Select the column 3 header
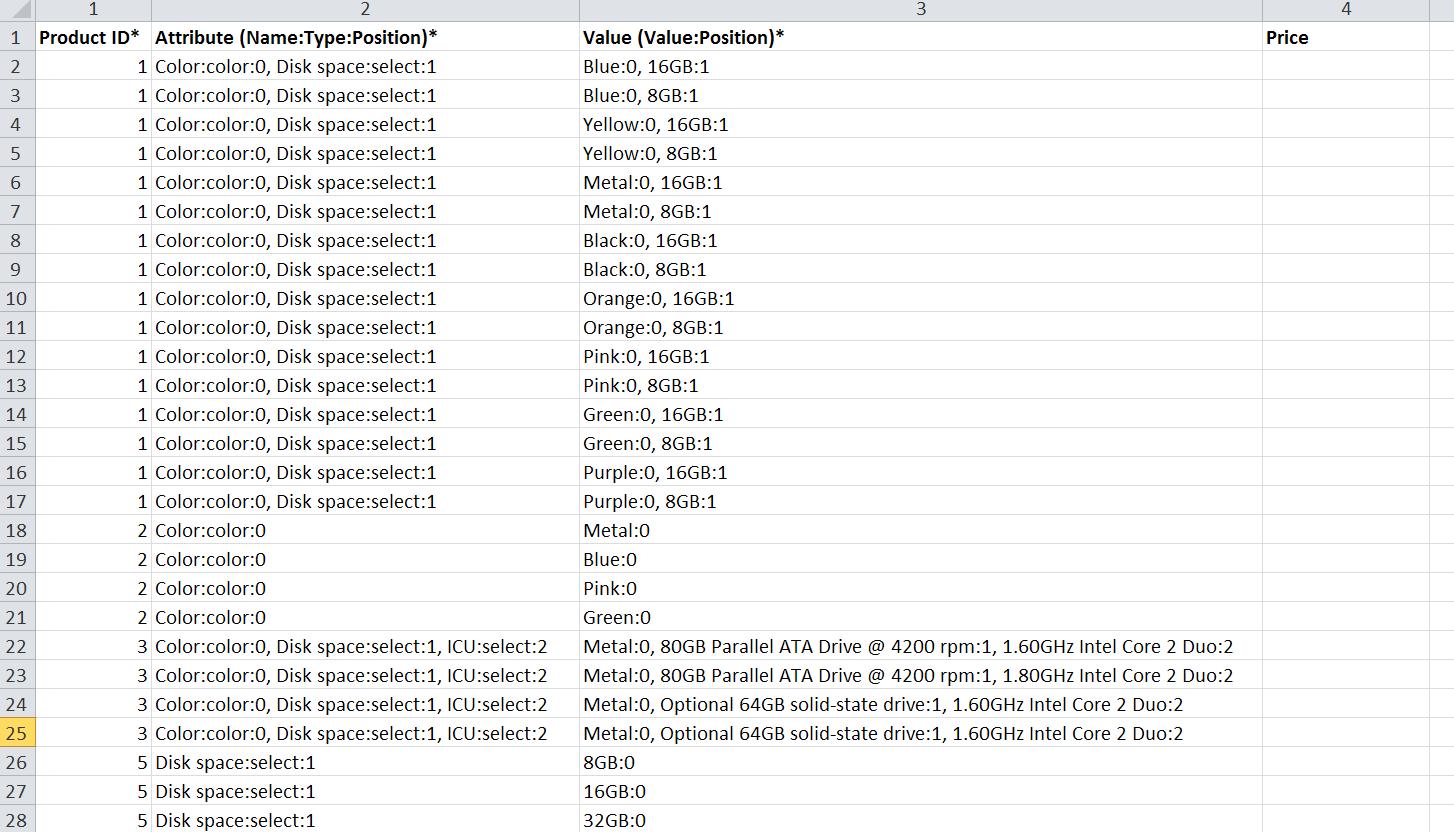Viewport: 1454px width, 832px height. click(920, 10)
